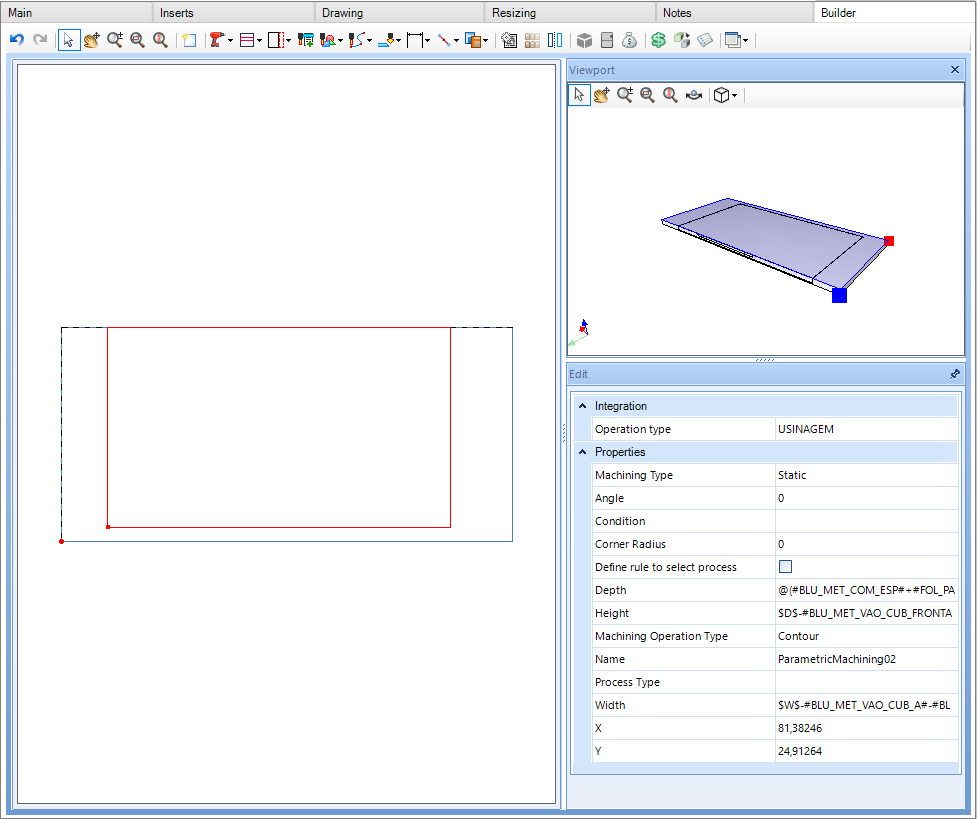Click the gray 3D box icon
Image resolution: width=977 pixels, height=819 pixels.
[x=584, y=40]
